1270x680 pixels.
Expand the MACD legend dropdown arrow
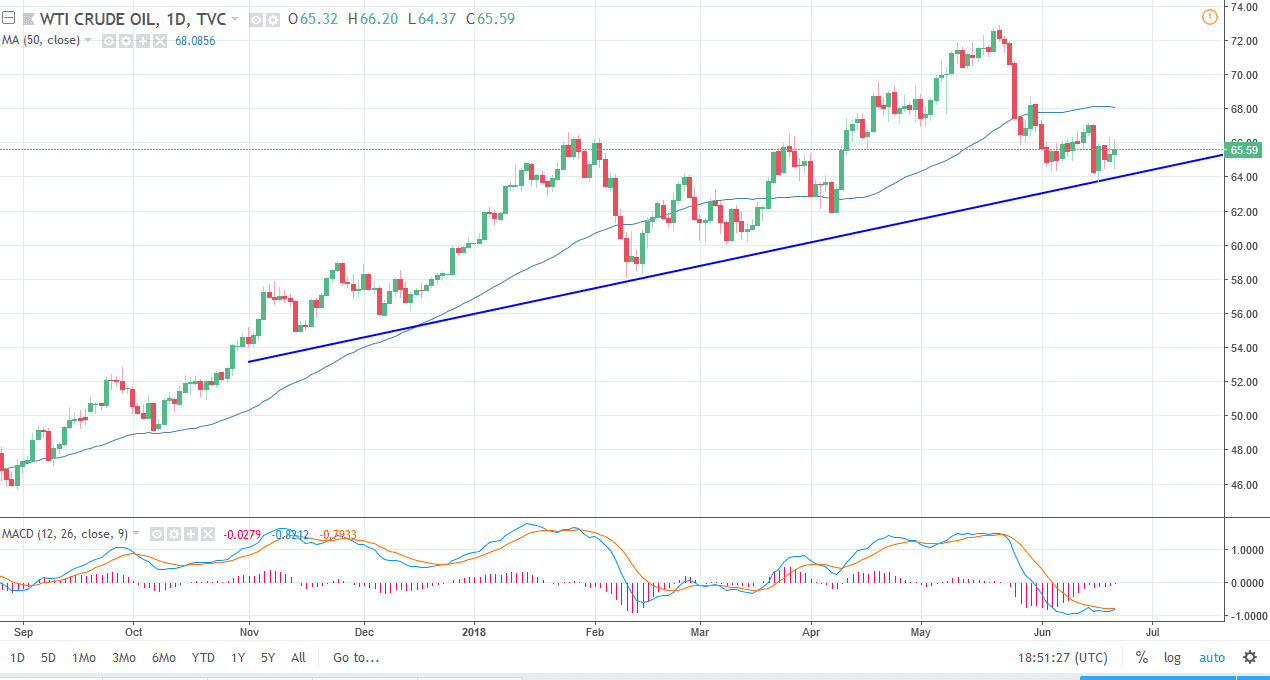[x=136, y=533]
